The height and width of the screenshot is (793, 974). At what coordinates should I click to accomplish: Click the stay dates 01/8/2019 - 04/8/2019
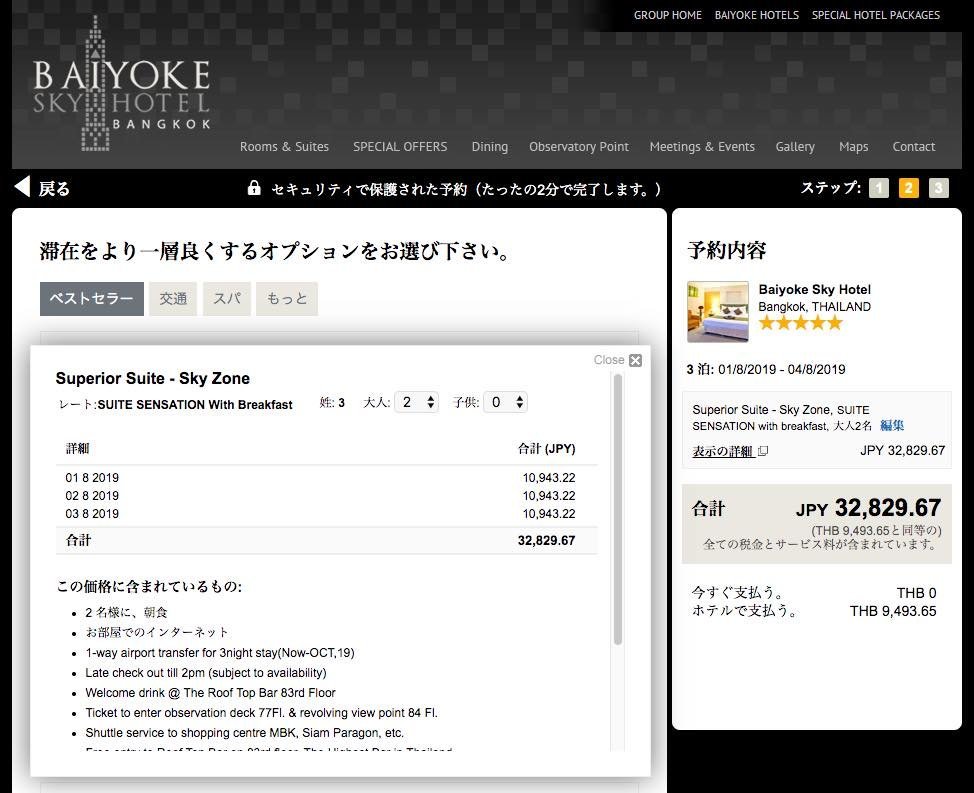click(781, 369)
